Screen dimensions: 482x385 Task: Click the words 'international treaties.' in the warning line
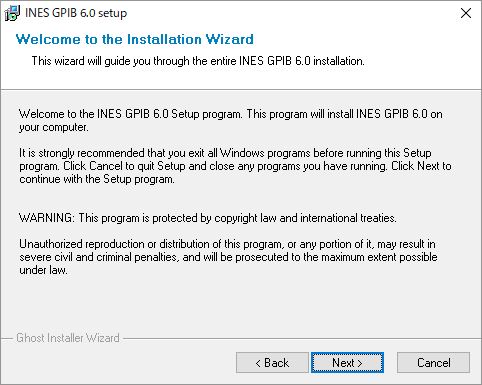pos(349,218)
